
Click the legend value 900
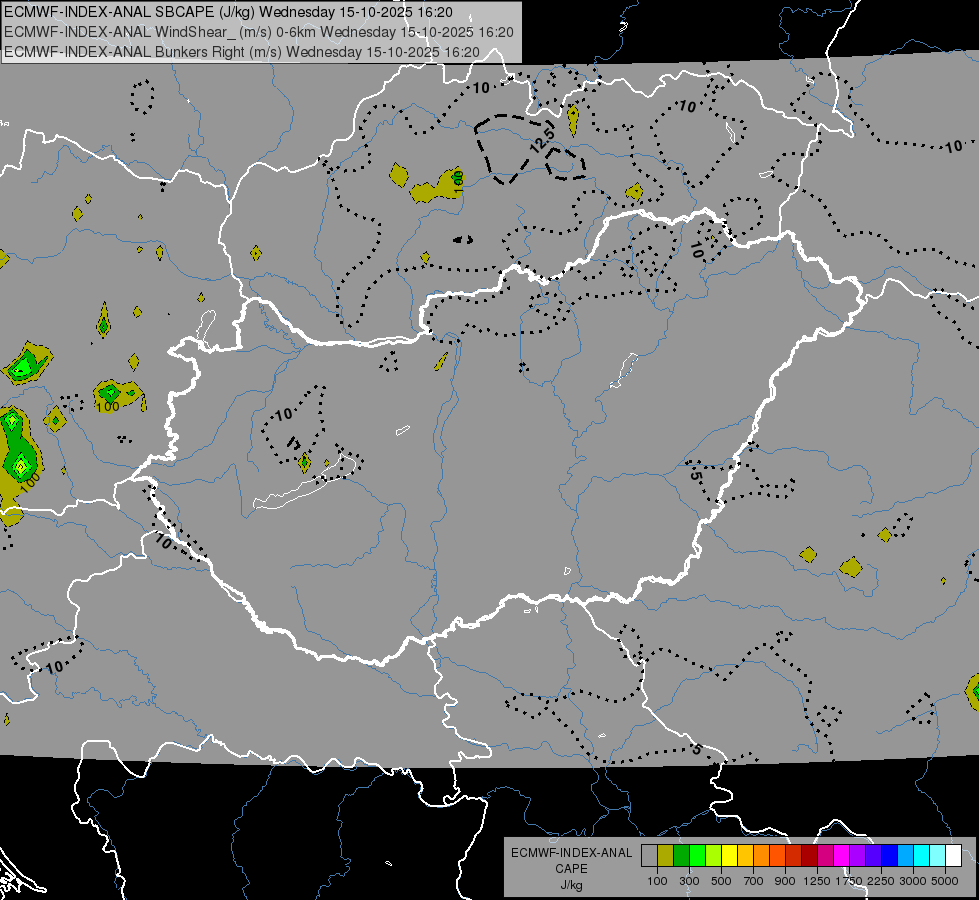click(785, 881)
